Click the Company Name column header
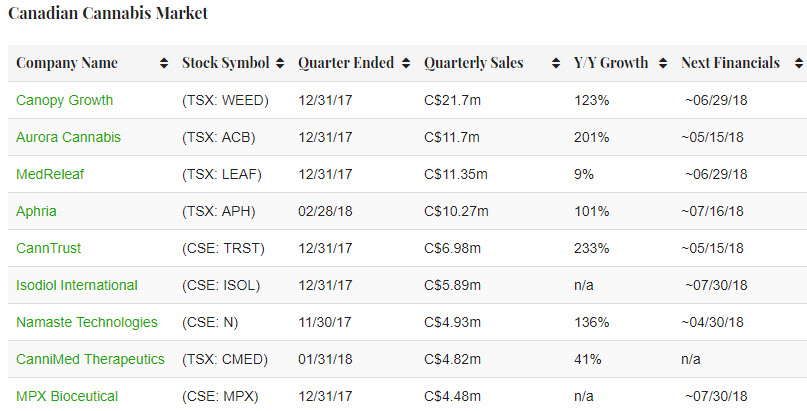 click(67, 63)
